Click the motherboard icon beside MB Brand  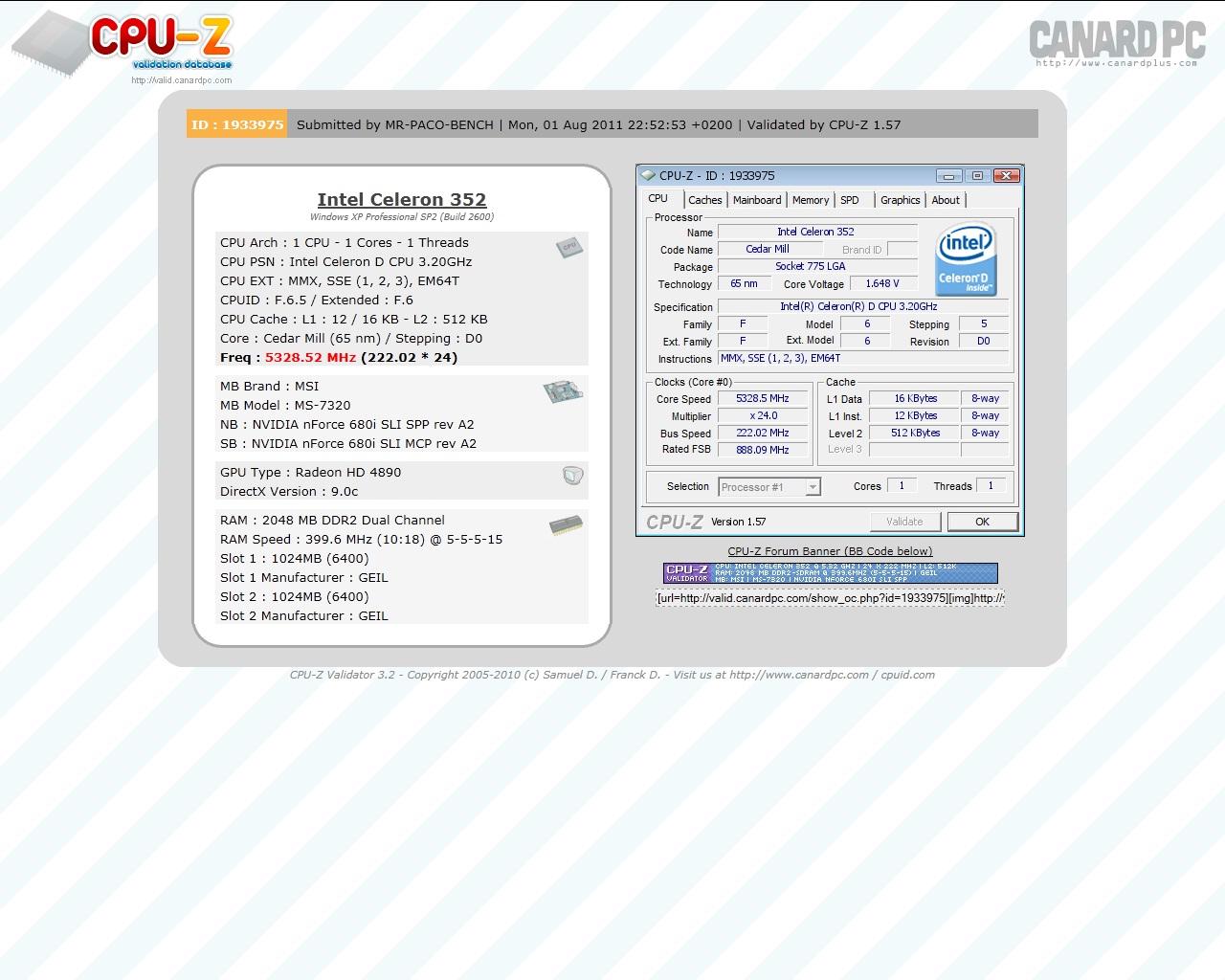pyautogui.click(x=563, y=390)
